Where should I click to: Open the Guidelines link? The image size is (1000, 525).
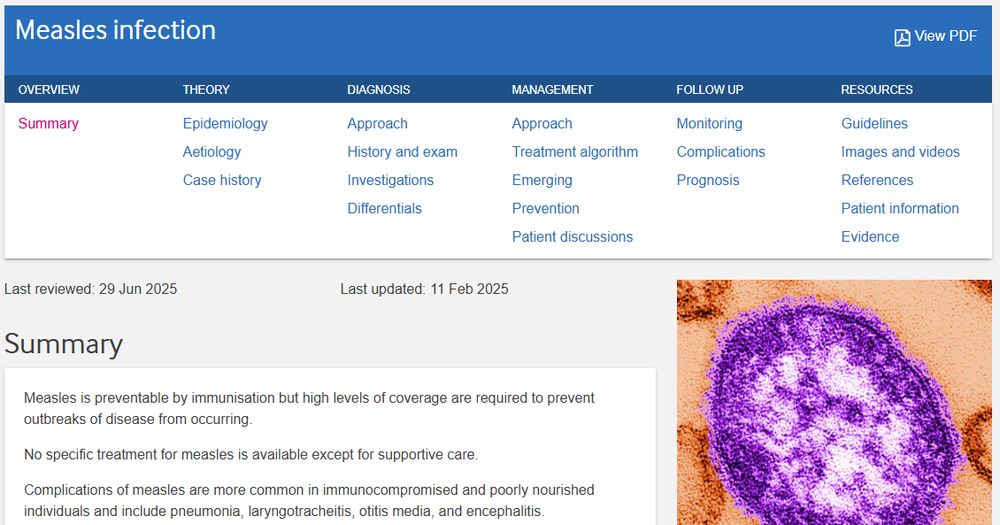pos(874,124)
